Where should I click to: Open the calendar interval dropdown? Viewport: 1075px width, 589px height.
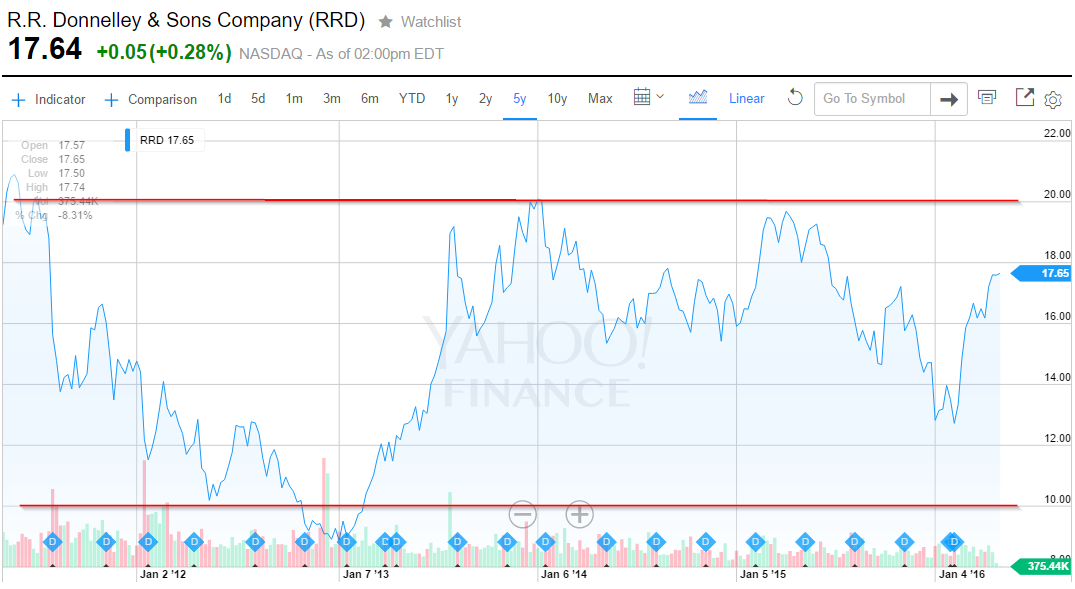tap(649, 97)
